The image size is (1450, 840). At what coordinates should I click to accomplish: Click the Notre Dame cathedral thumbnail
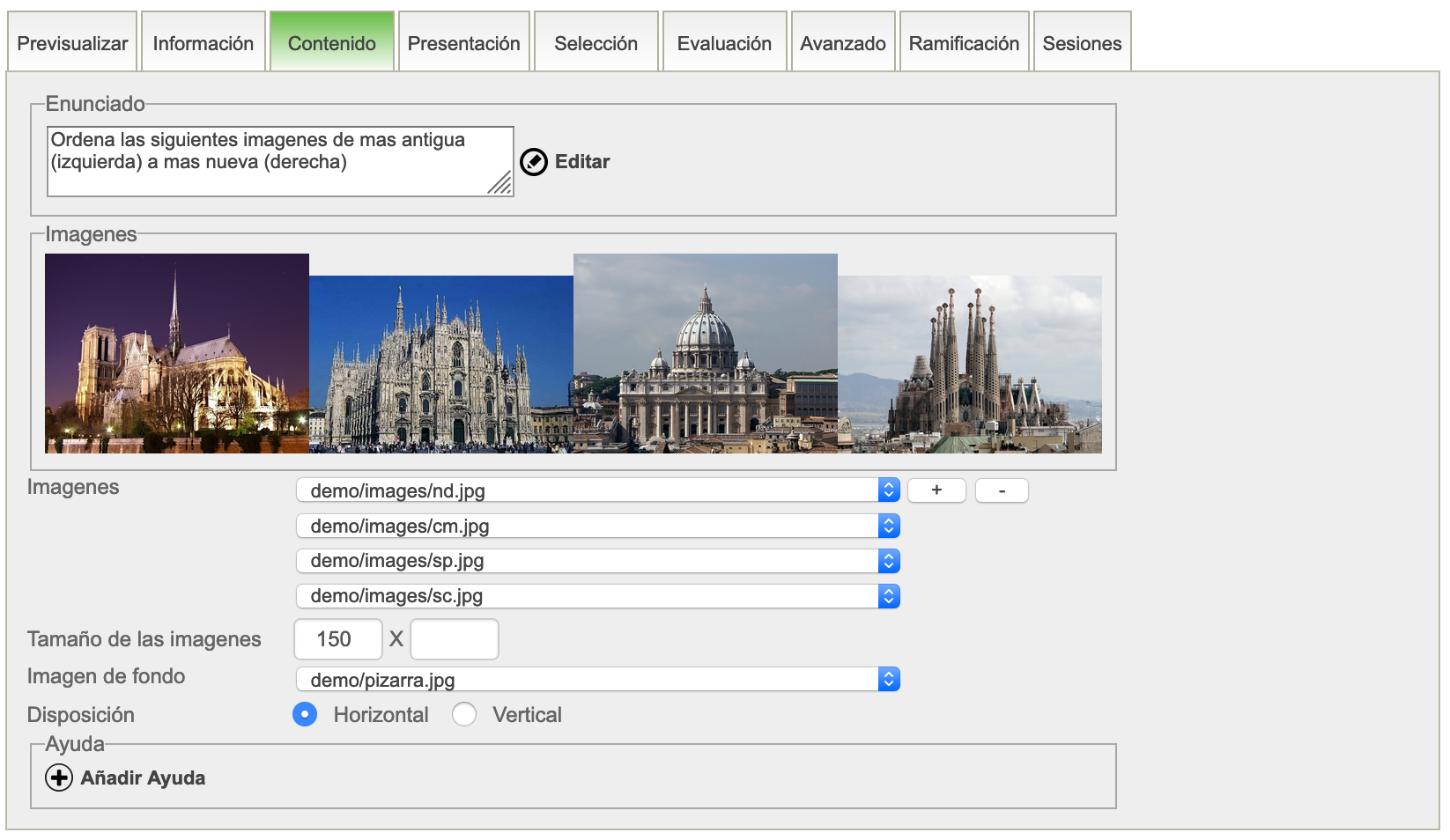[177, 354]
